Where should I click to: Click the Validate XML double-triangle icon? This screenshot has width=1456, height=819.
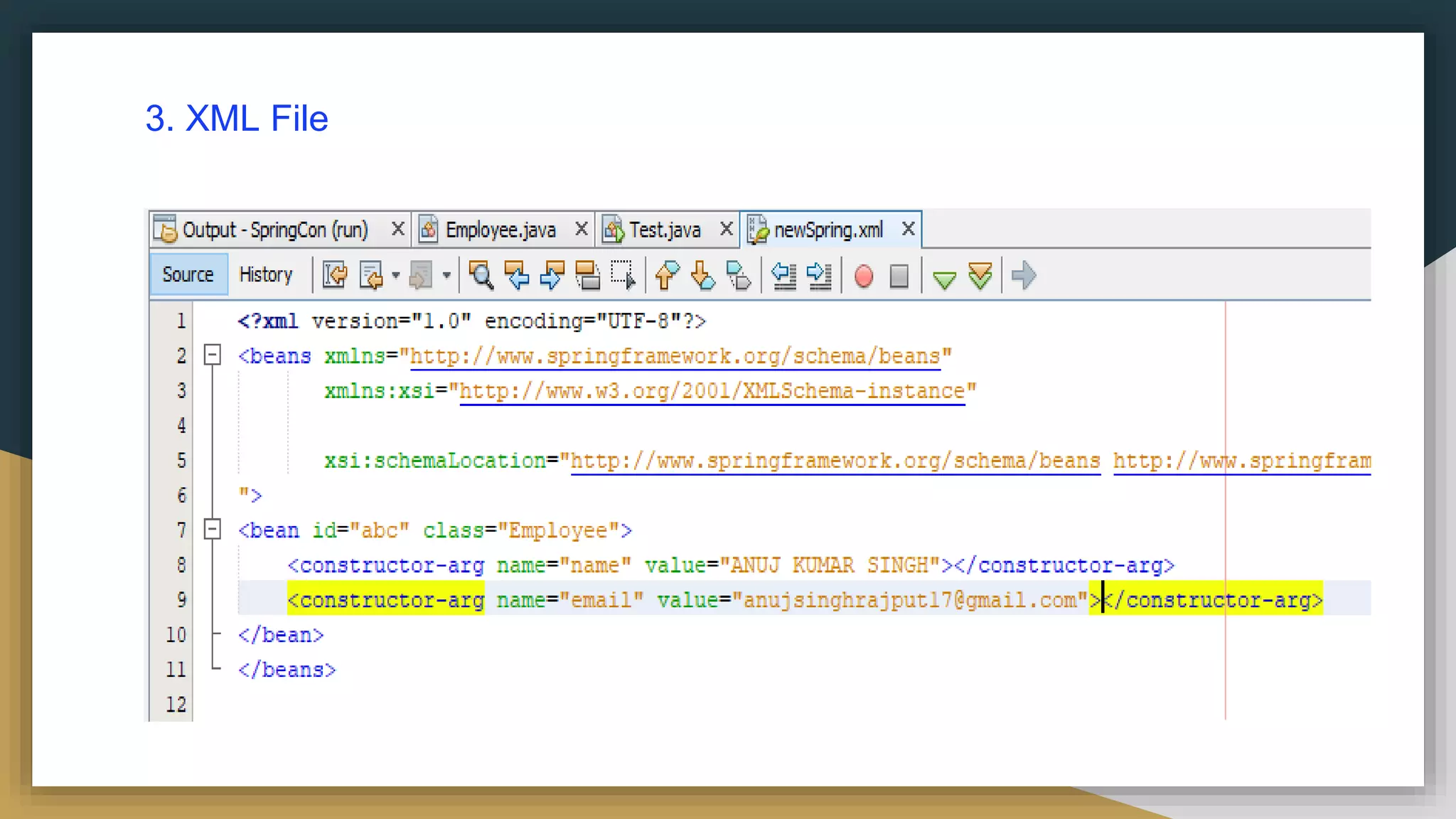point(980,276)
